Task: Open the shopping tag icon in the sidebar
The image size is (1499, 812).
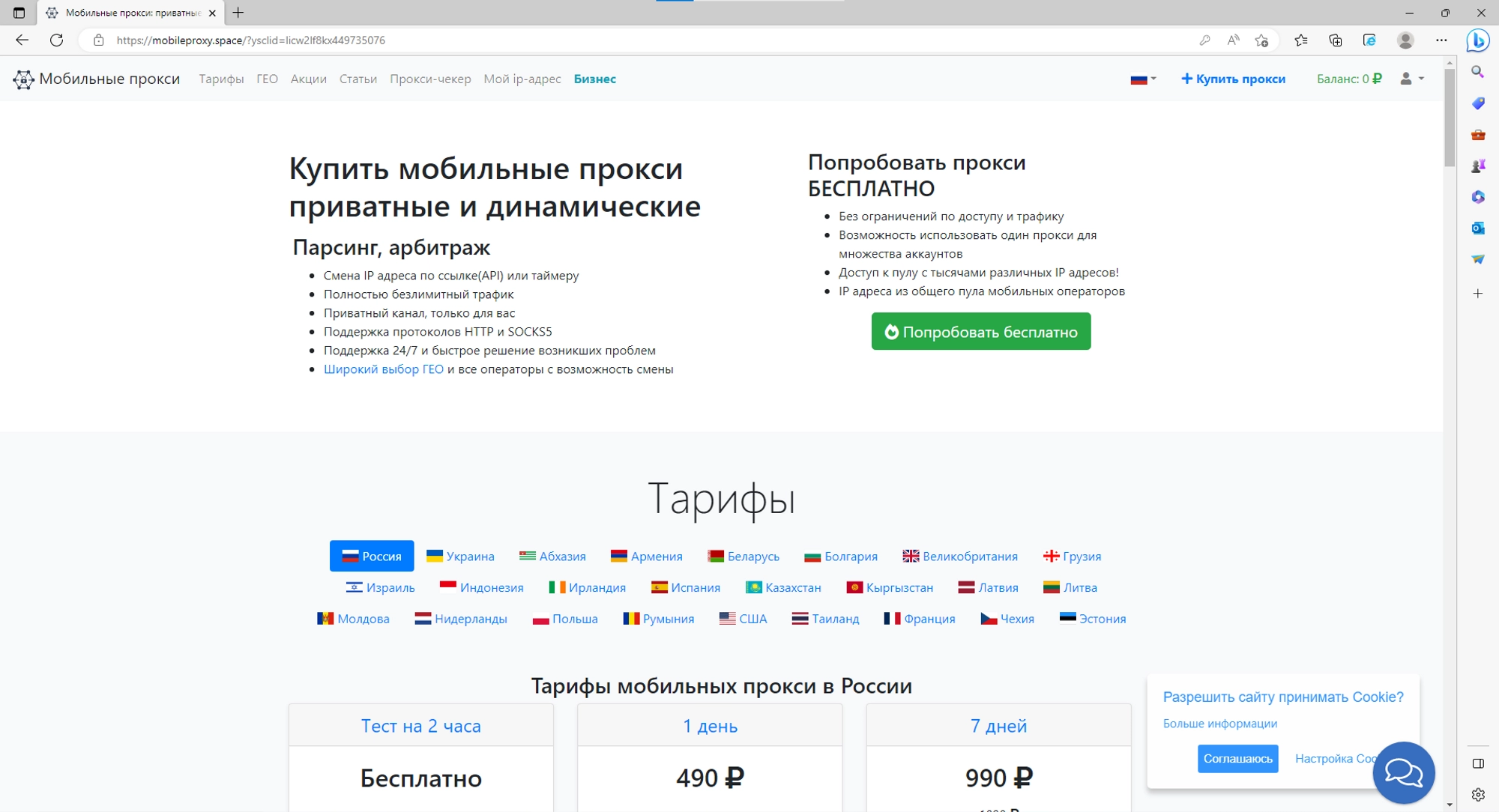Action: (1478, 103)
